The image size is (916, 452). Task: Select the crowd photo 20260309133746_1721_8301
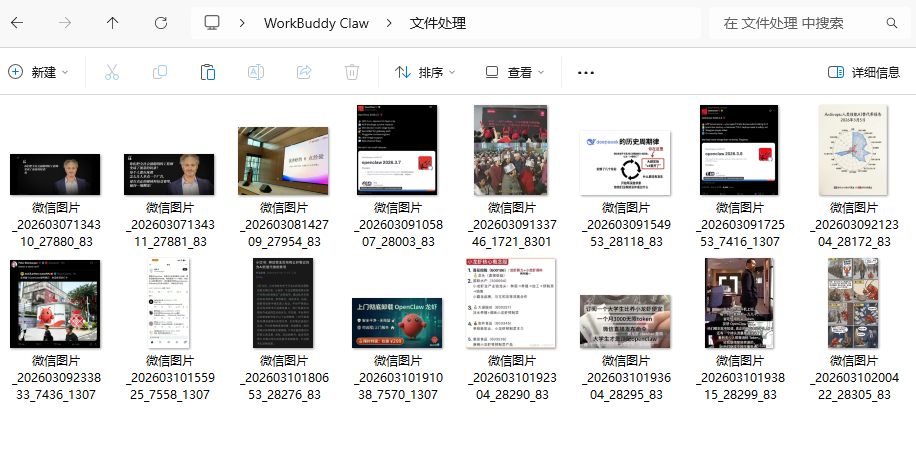tap(511, 149)
